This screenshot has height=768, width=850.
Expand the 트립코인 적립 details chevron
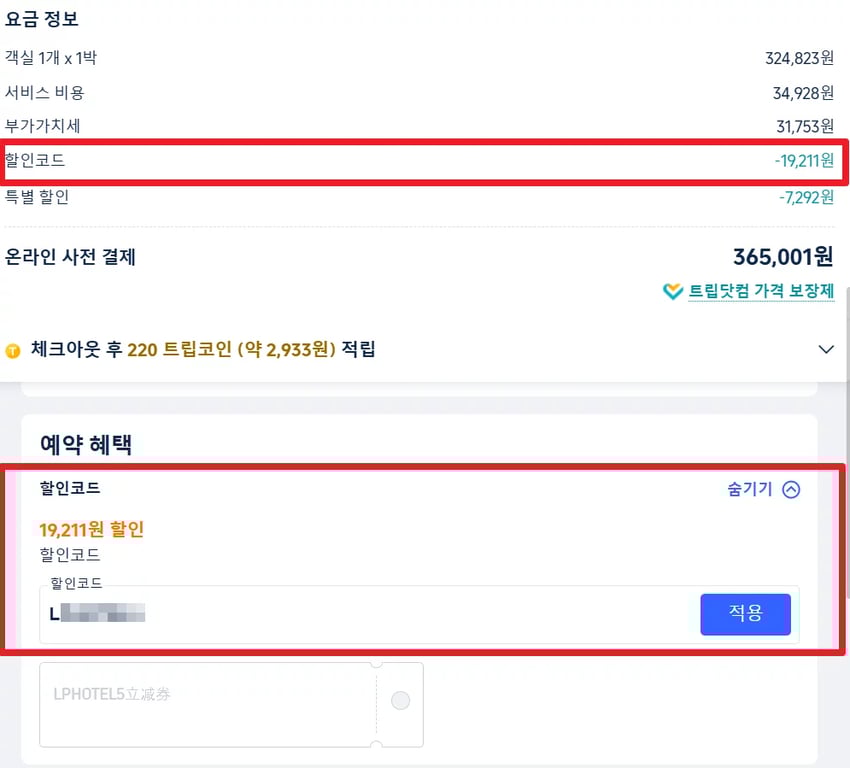point(826,350)
